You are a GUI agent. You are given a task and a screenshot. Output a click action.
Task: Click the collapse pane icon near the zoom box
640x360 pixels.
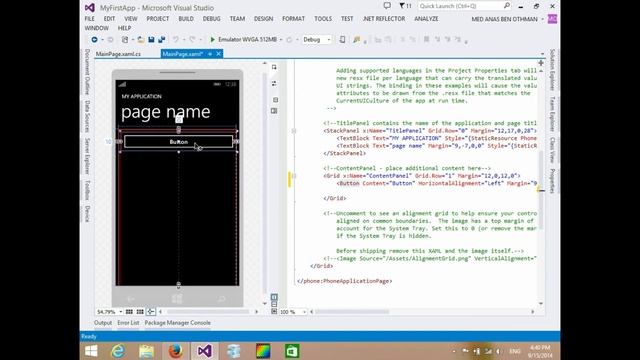pyautogui.click(x=274, y=311)
